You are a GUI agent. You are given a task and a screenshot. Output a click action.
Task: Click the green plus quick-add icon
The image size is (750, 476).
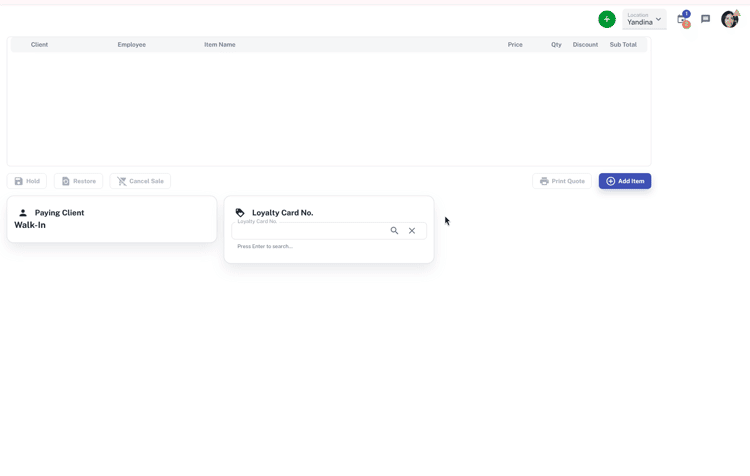coord(607,19)
